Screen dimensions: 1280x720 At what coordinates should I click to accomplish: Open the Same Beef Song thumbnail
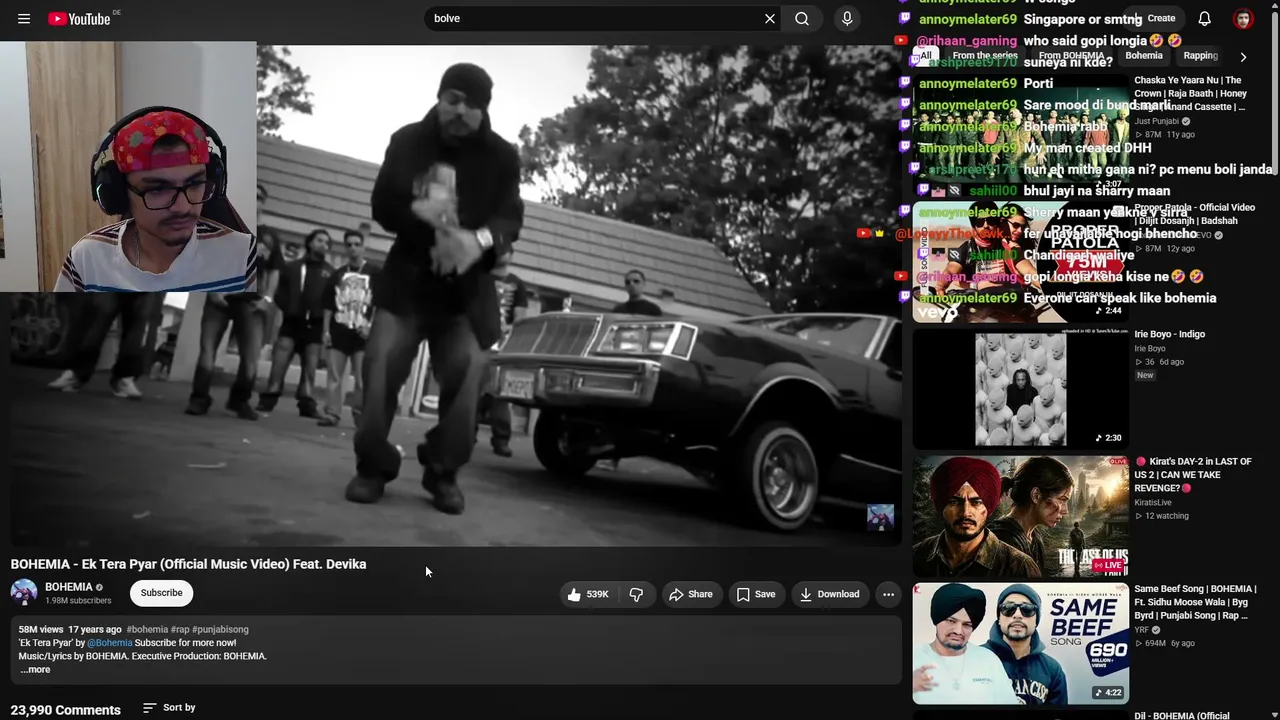click(x=1021, y=644)
